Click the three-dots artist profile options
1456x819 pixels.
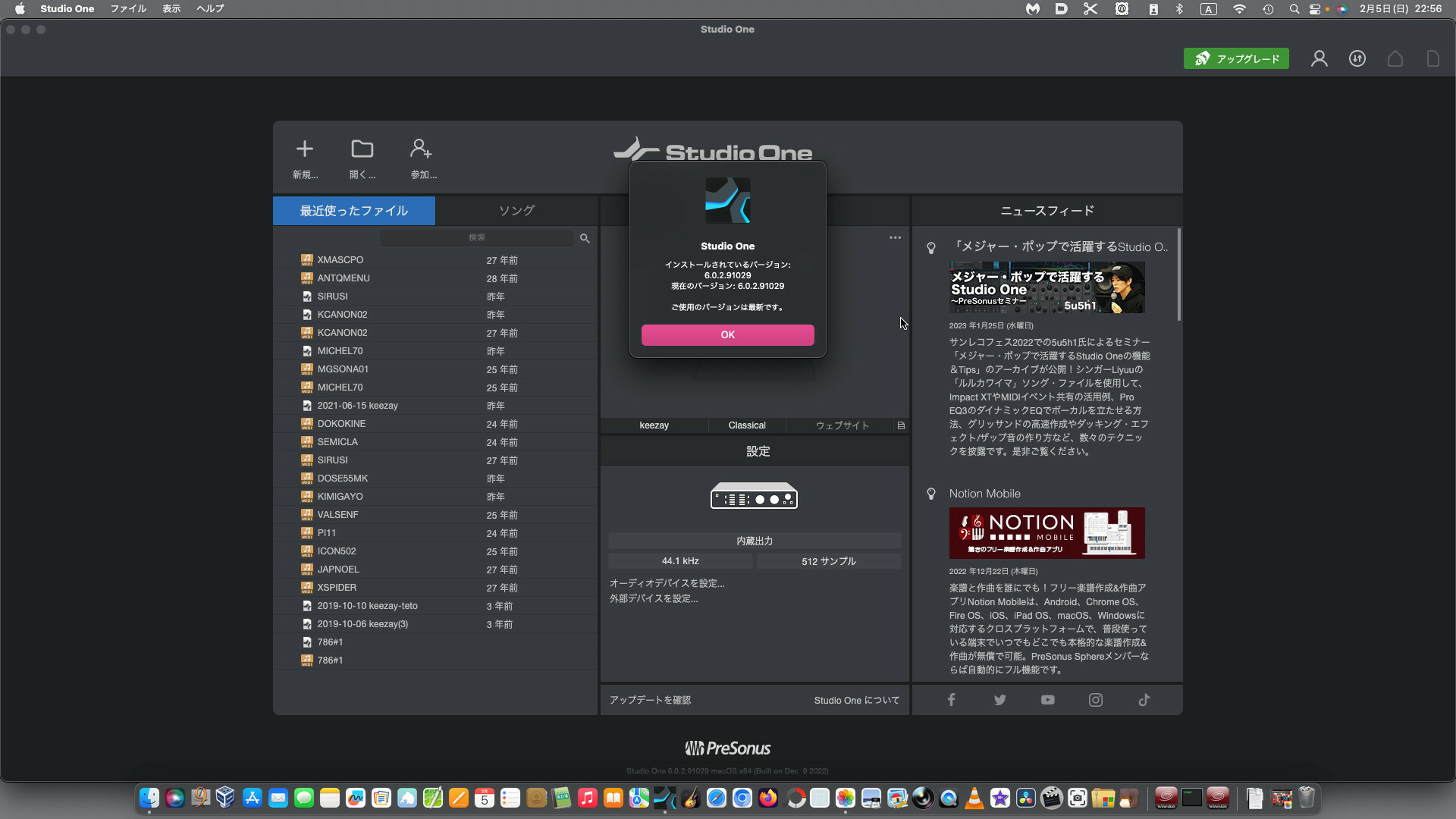895,238
